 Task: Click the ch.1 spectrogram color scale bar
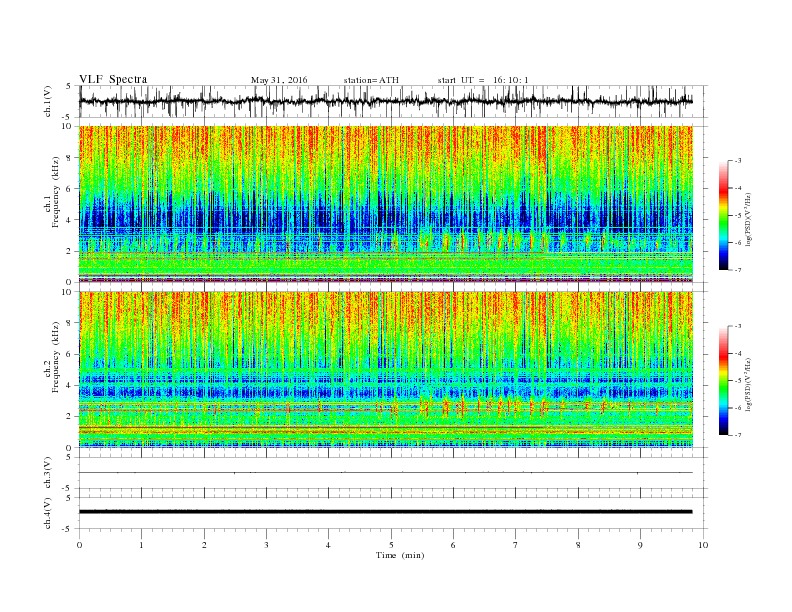coord(723,215)
